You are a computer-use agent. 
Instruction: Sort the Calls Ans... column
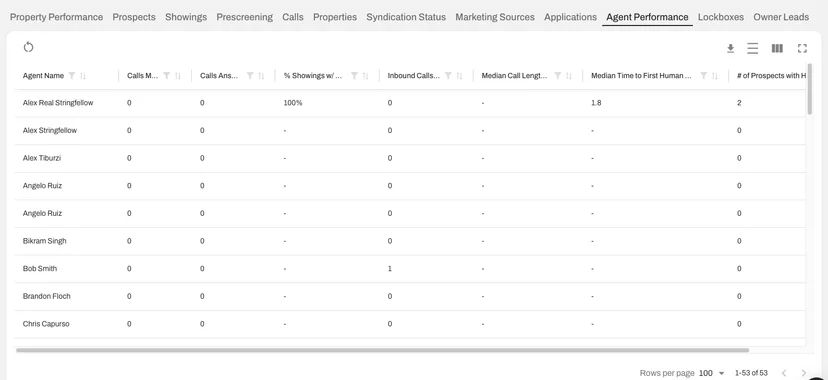point(261,76)
